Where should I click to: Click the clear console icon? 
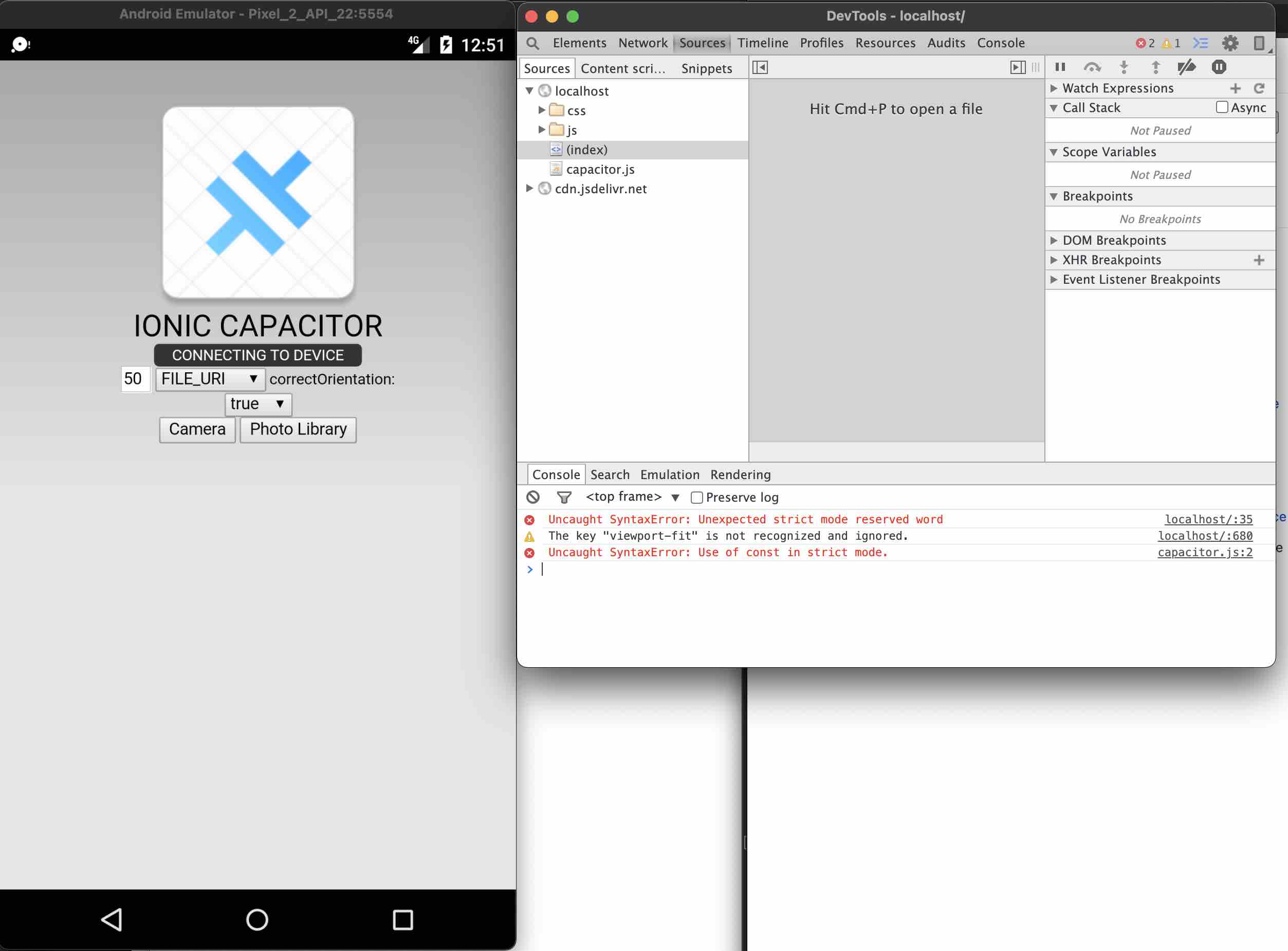coord(533,497)
